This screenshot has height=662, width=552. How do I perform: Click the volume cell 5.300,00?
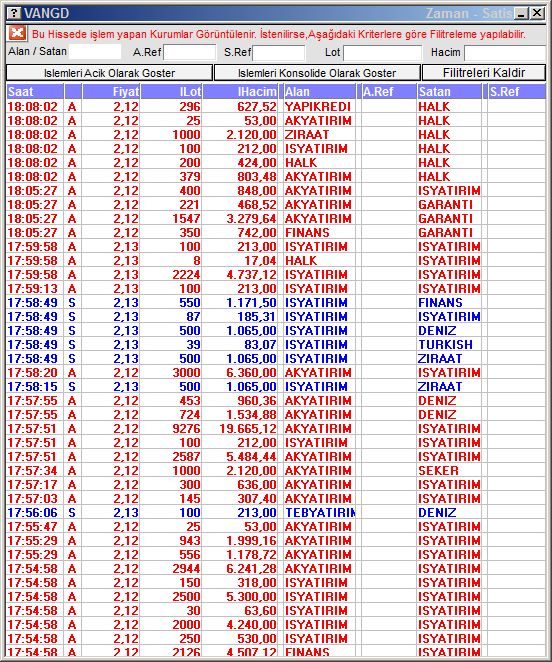[x=240, y=597]
